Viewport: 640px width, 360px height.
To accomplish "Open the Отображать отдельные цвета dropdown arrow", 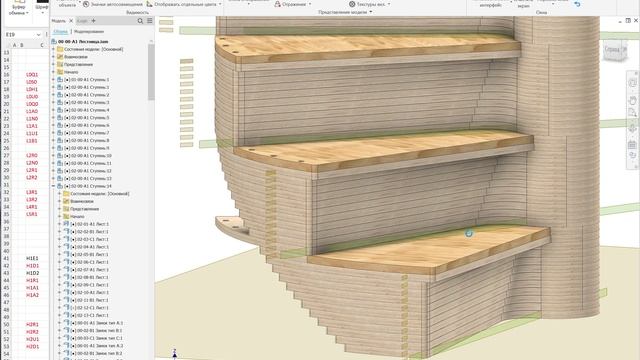I will [220, 4].
